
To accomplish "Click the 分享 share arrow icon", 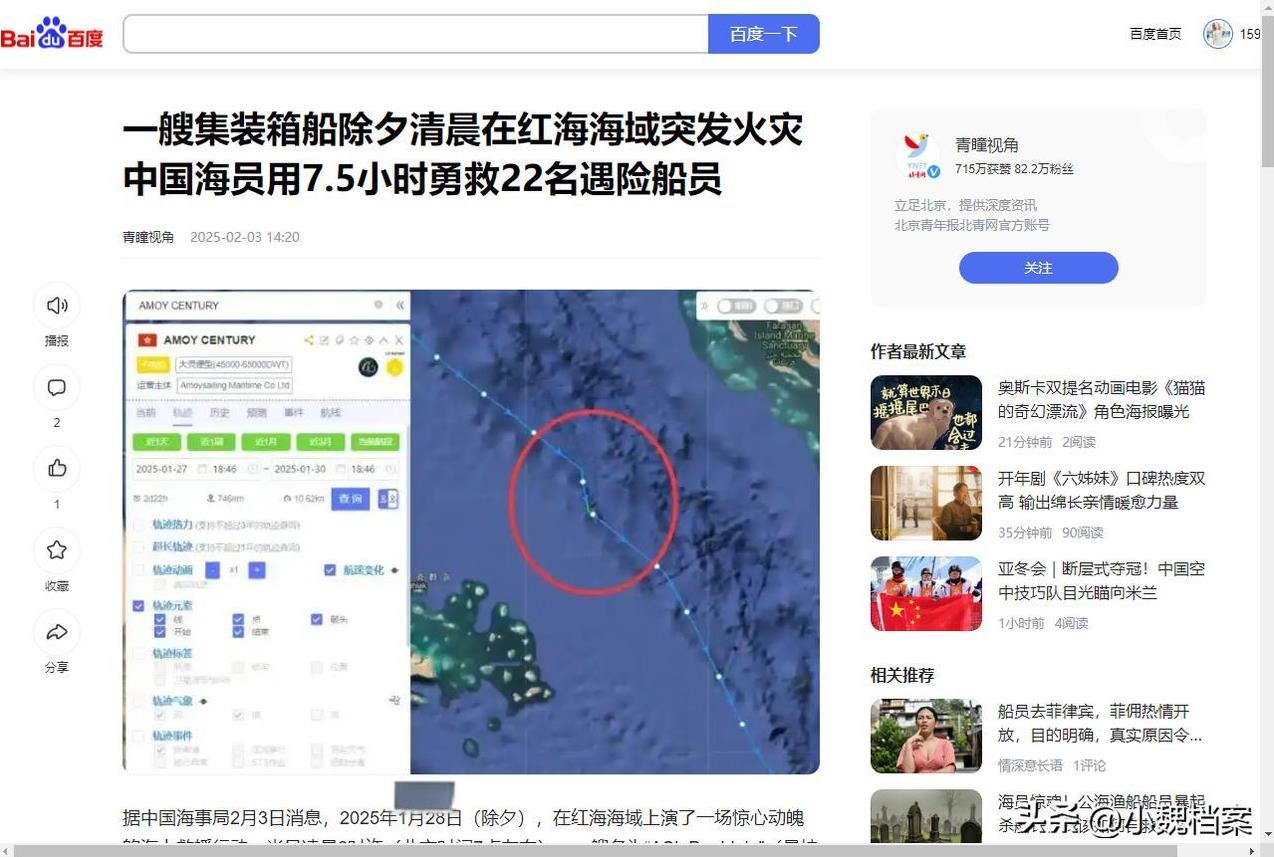I will coord(57,632).
